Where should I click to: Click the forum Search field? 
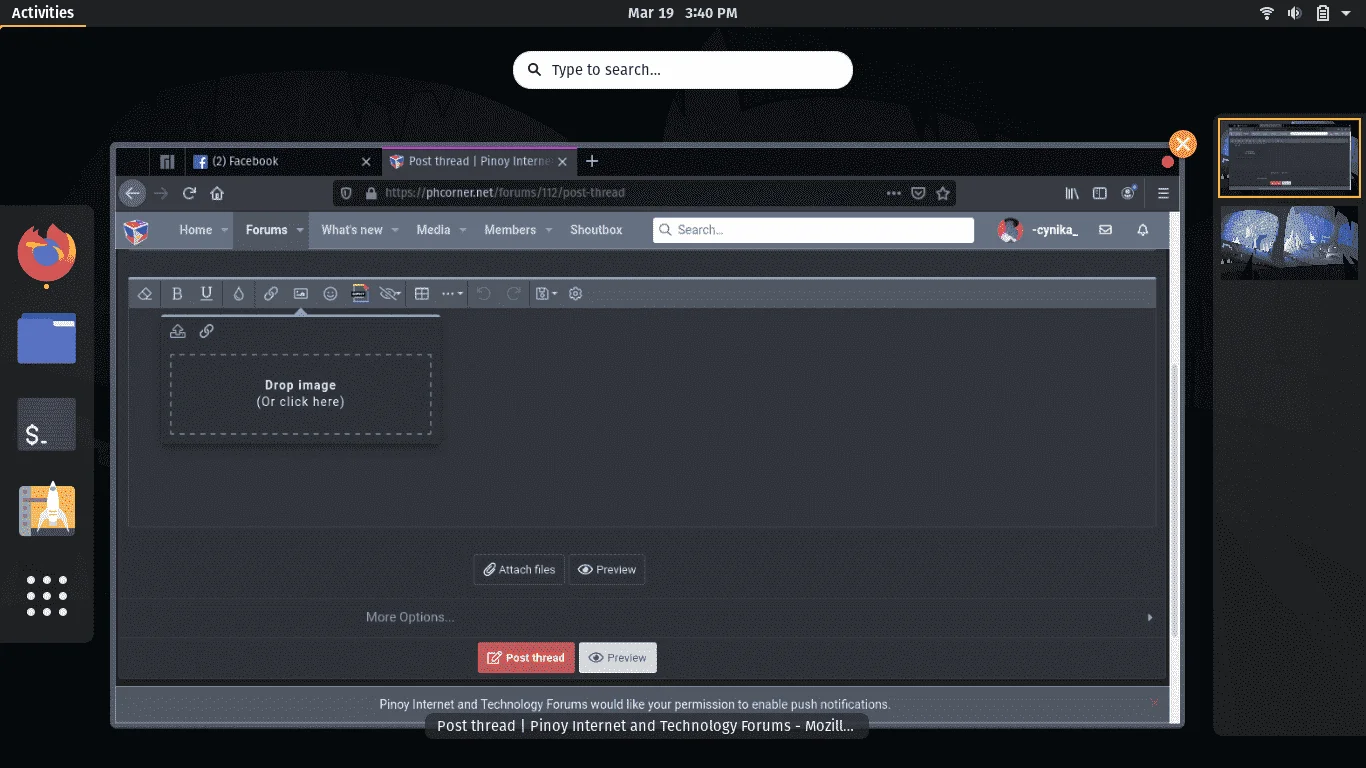point(813,230)
